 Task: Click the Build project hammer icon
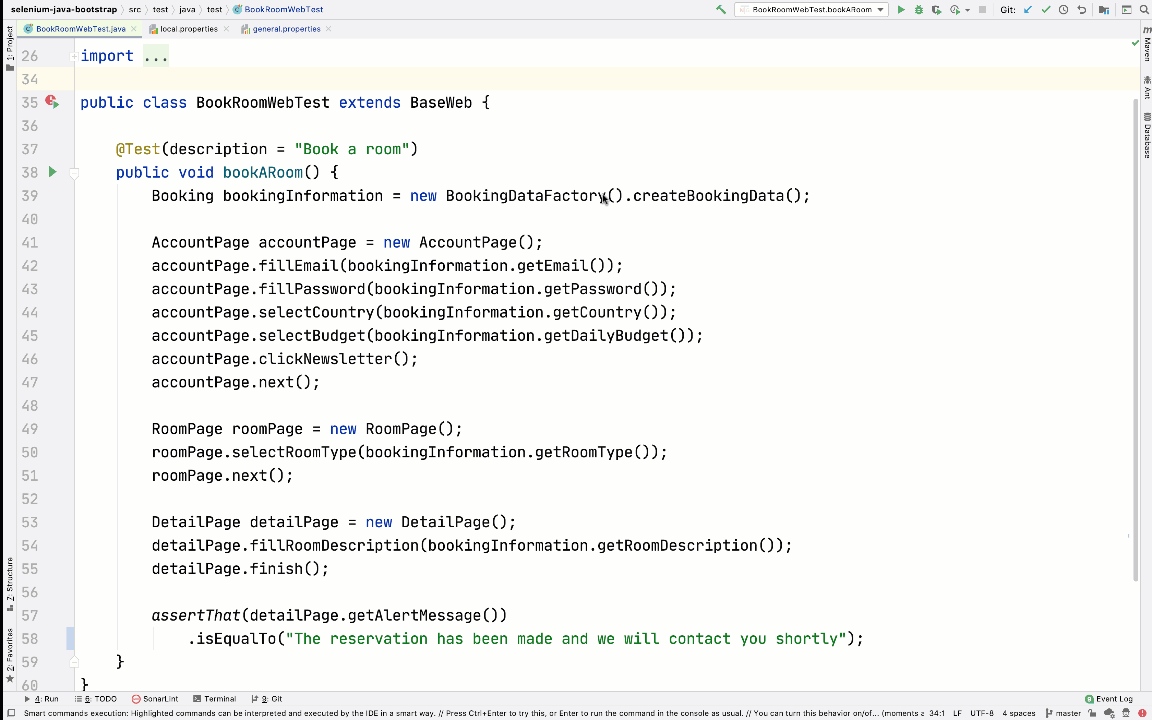coord(721,10)
